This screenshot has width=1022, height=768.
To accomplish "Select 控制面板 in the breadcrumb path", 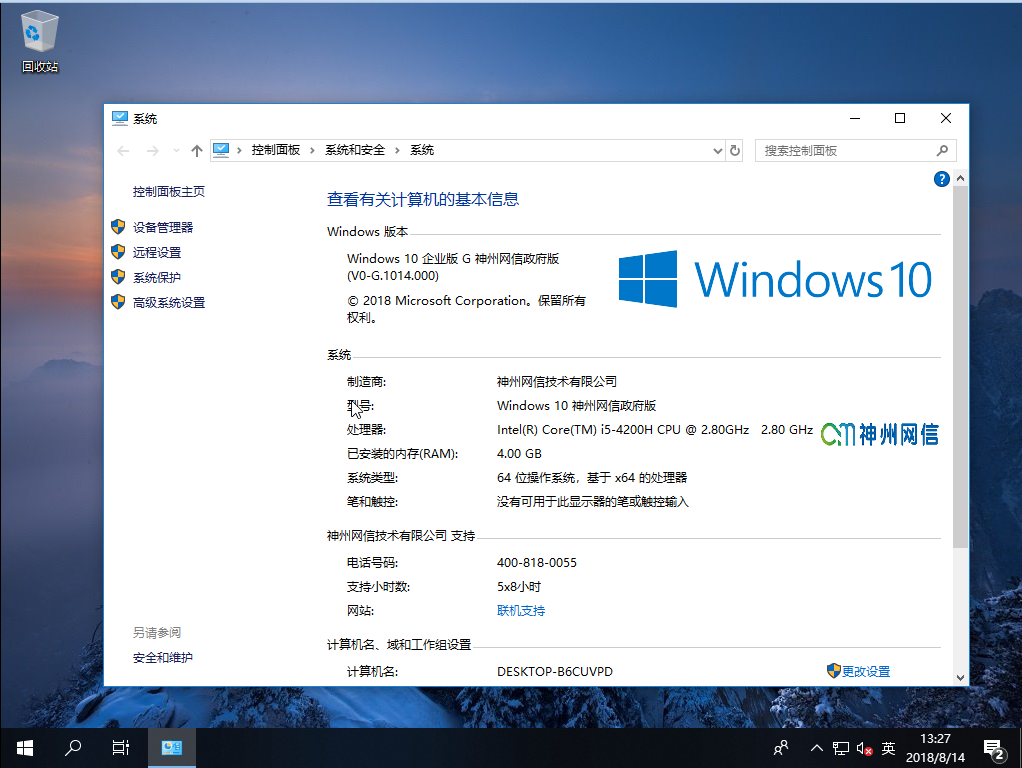I will coord(275,150).
